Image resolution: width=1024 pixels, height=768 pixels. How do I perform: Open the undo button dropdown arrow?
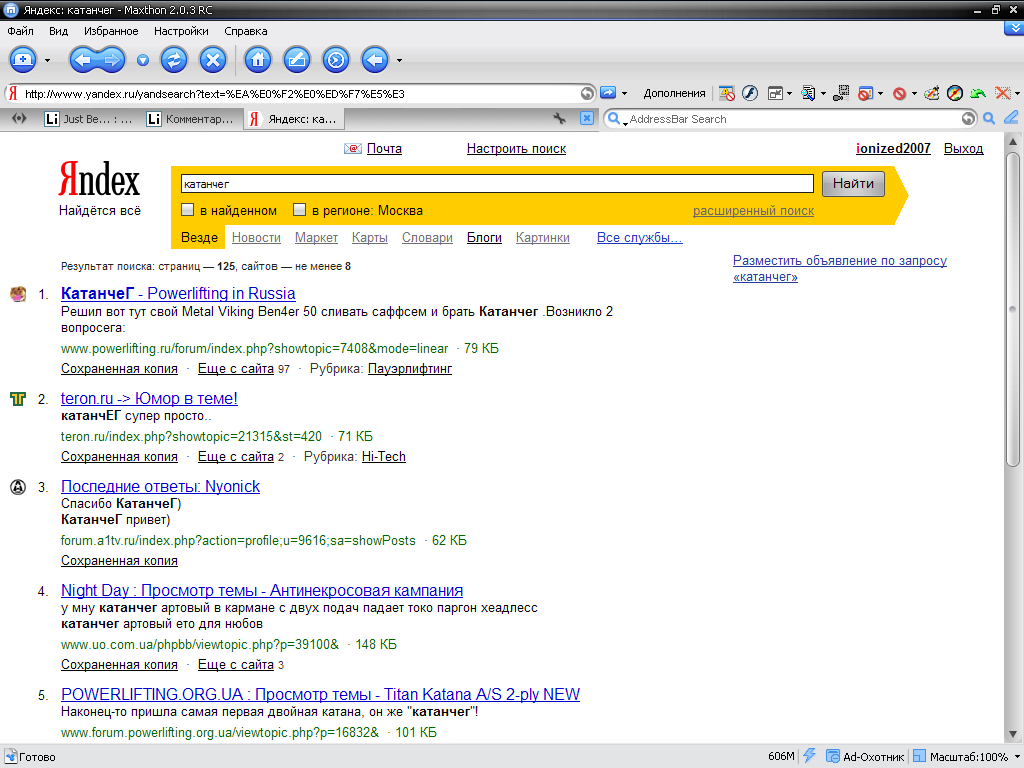(x=399, y=61)
